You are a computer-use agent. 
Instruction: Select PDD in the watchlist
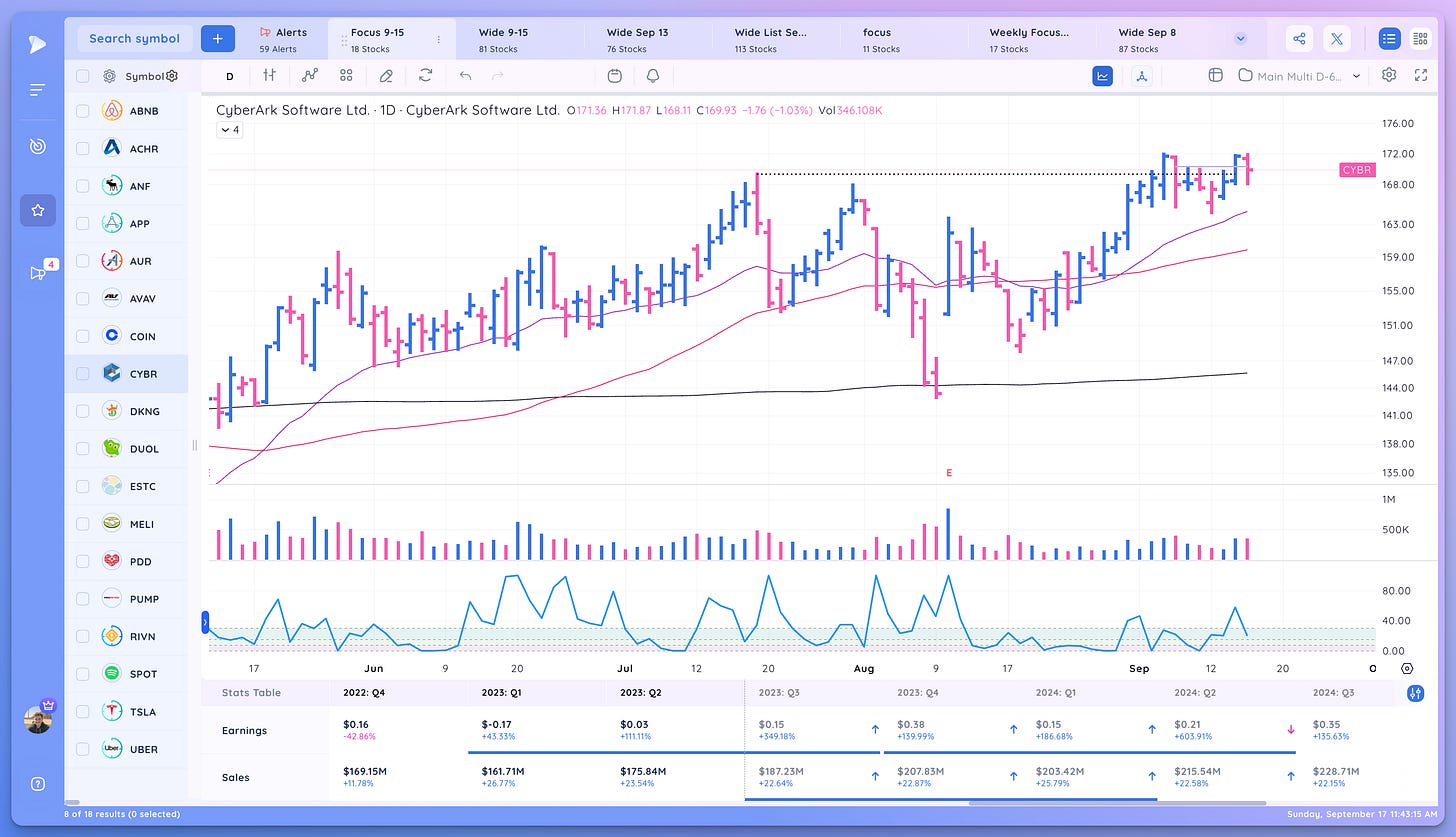126,561
